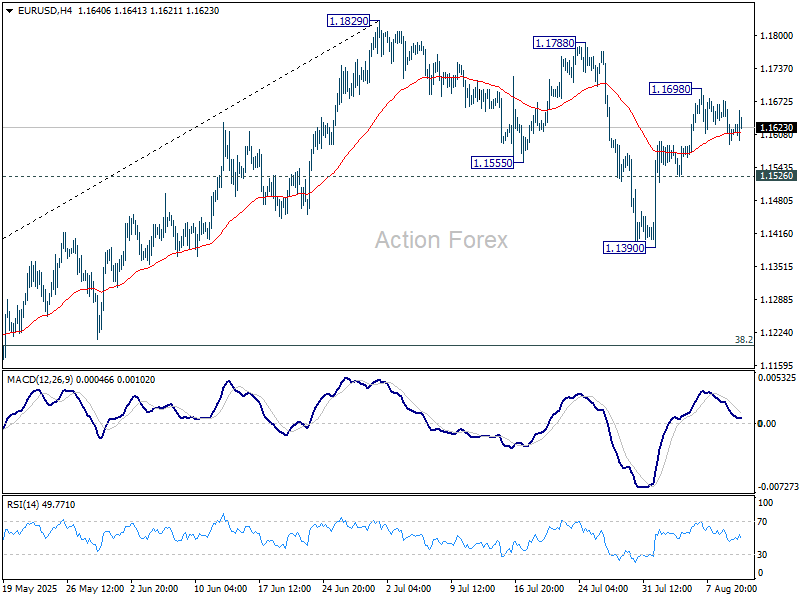This screenshot has height=600, width=800.
Task: Click the current price tag 1.16230
Action: [x=776, y=128]
